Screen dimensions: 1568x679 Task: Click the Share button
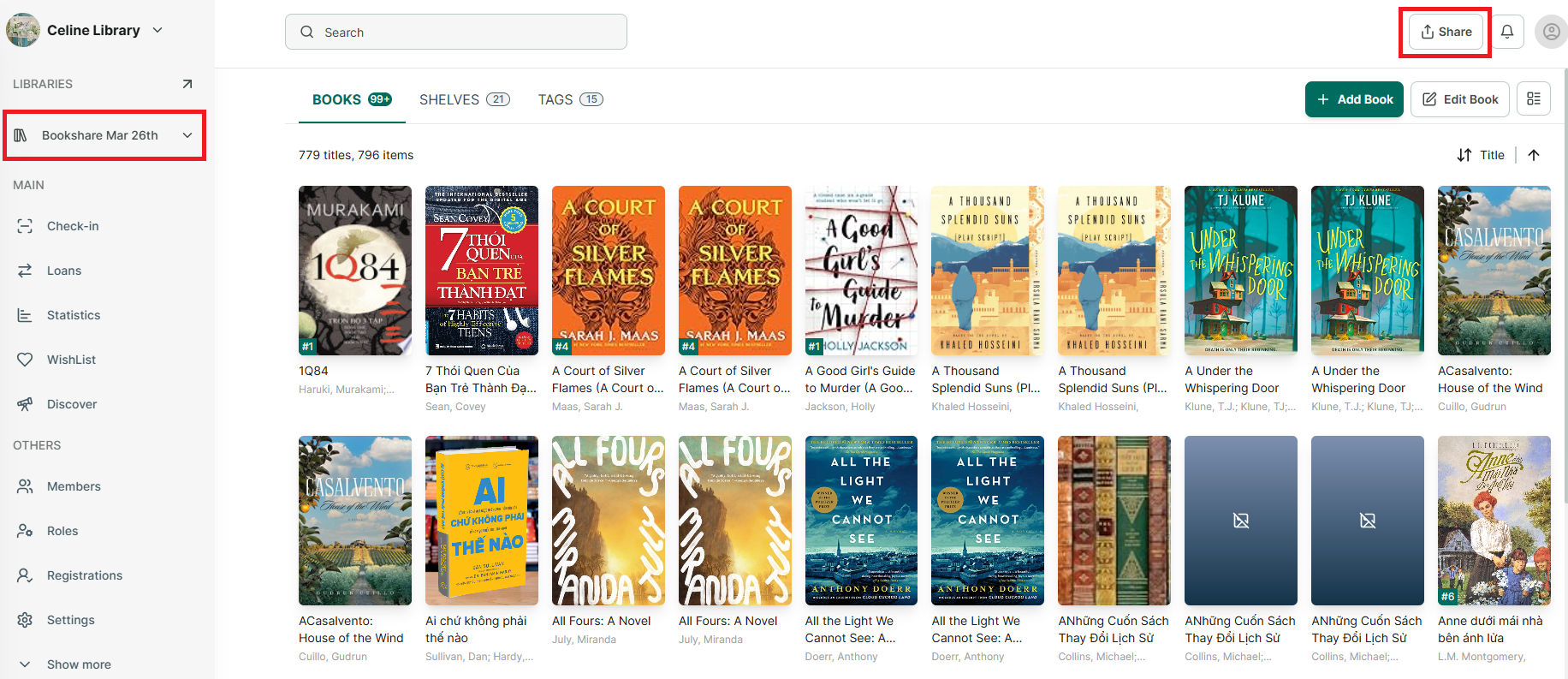(1446, 32)
